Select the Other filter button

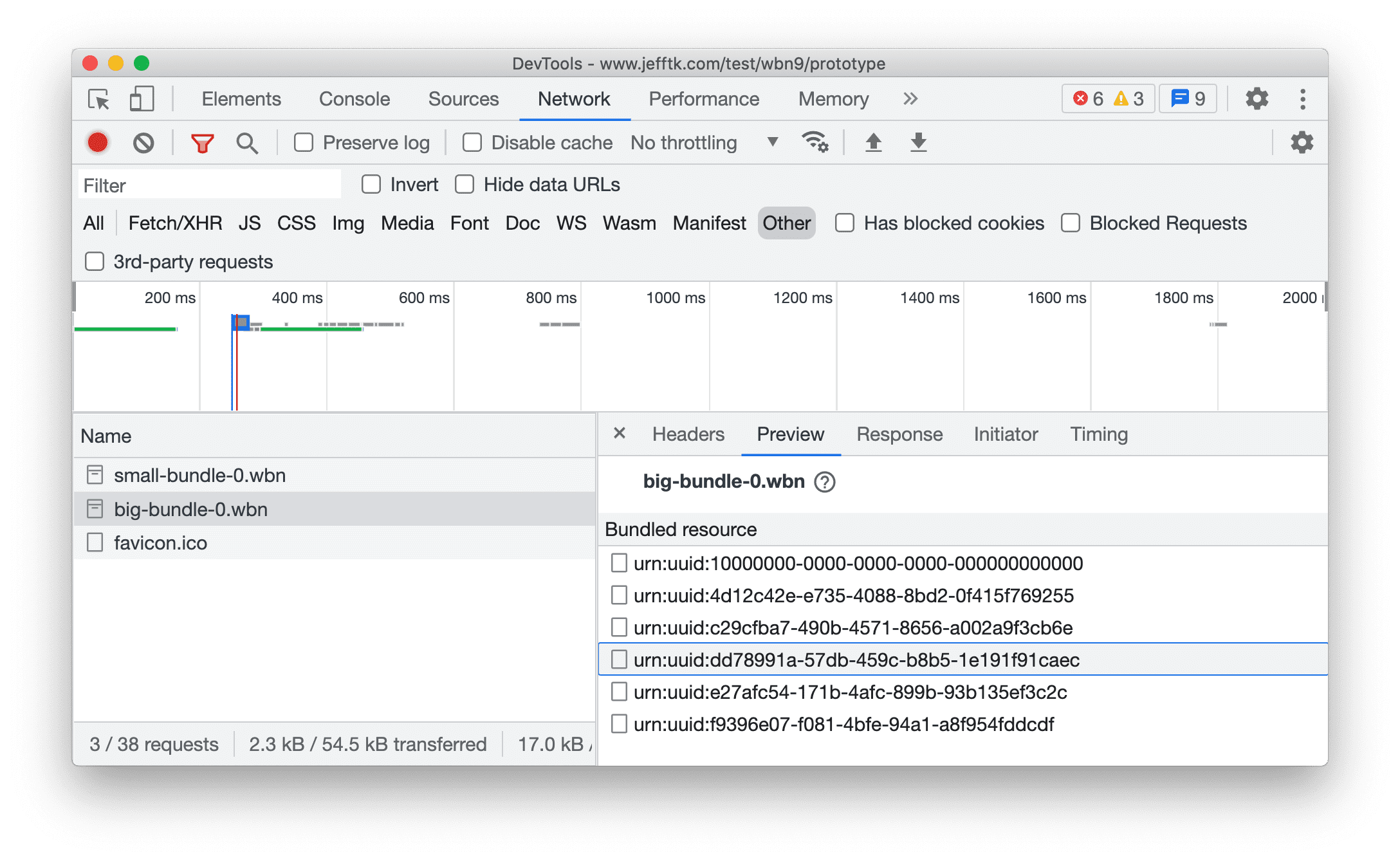[x=786, y=223]
